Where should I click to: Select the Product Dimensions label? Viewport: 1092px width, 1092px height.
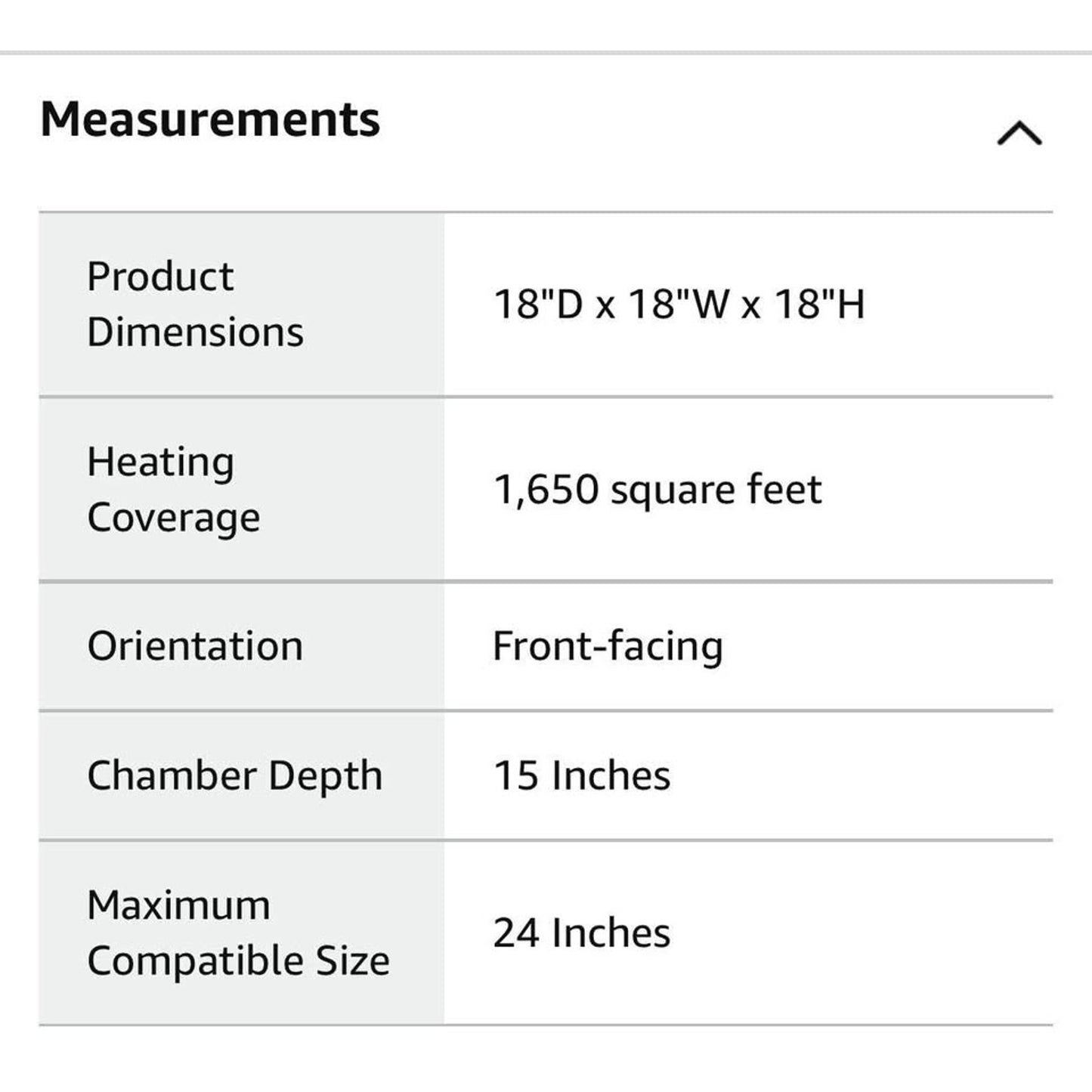(195, 304)
